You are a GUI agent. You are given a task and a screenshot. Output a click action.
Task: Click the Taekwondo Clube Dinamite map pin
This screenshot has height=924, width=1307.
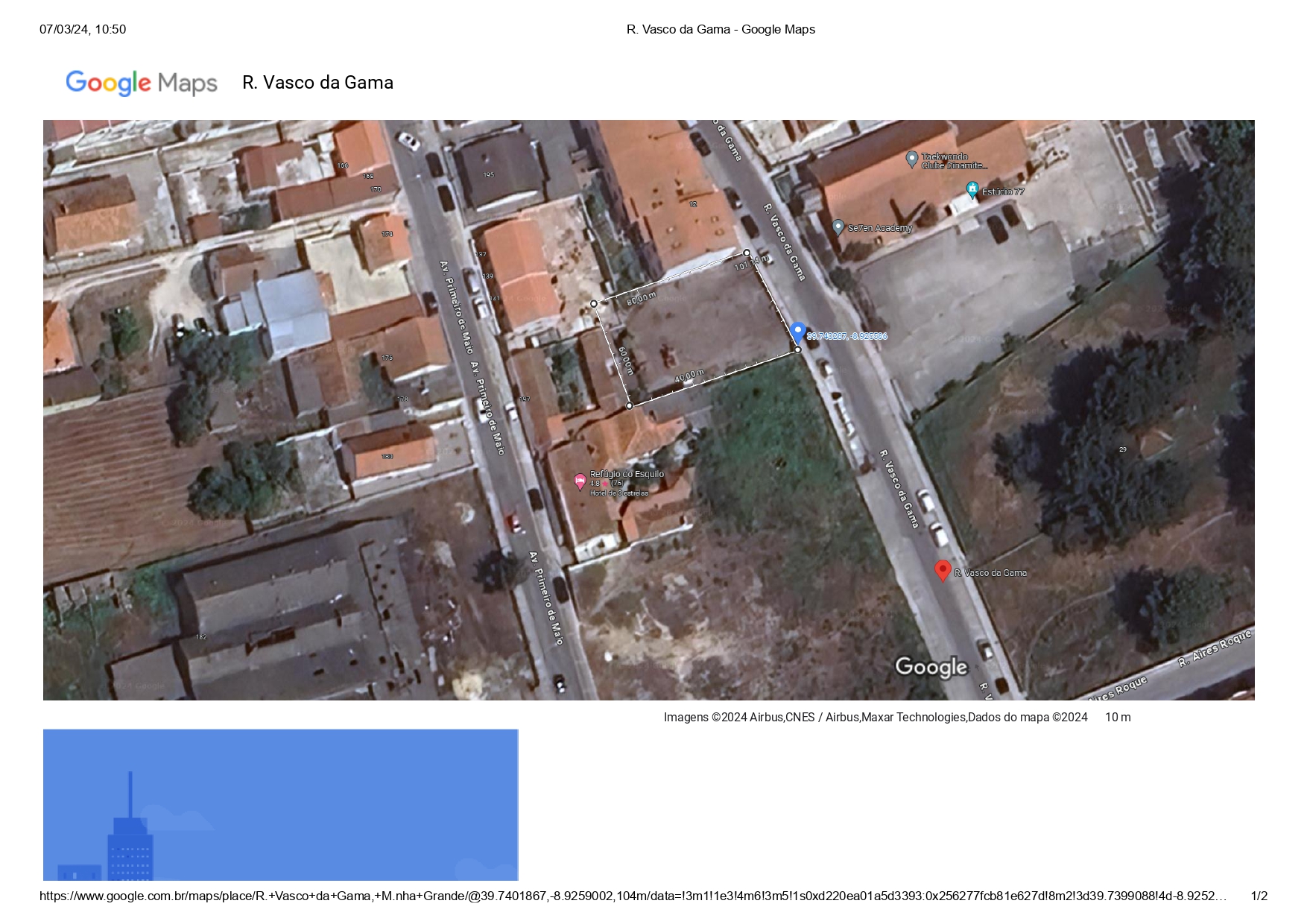coord(911,159)
